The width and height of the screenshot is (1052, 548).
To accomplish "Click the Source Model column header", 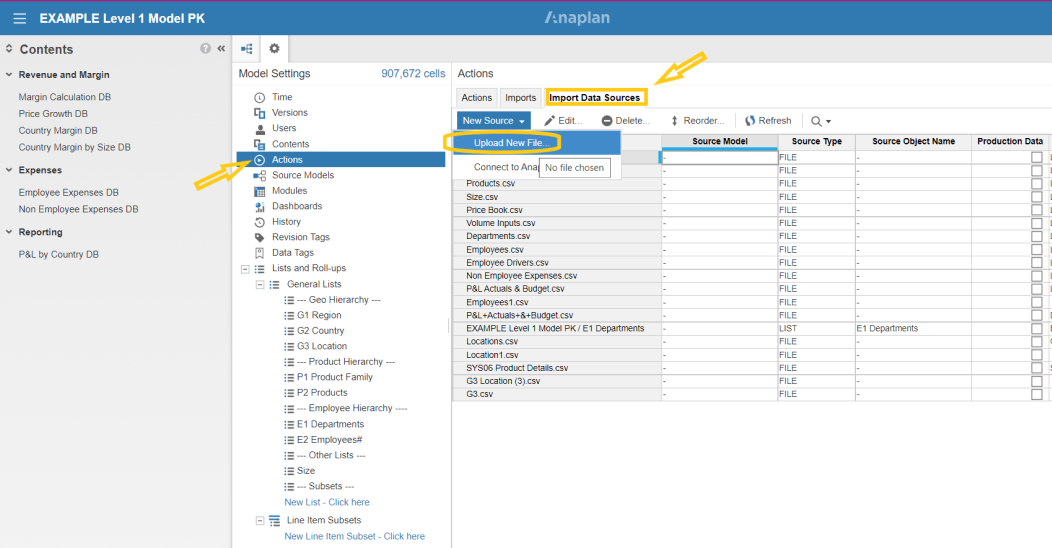I will 720,142.
